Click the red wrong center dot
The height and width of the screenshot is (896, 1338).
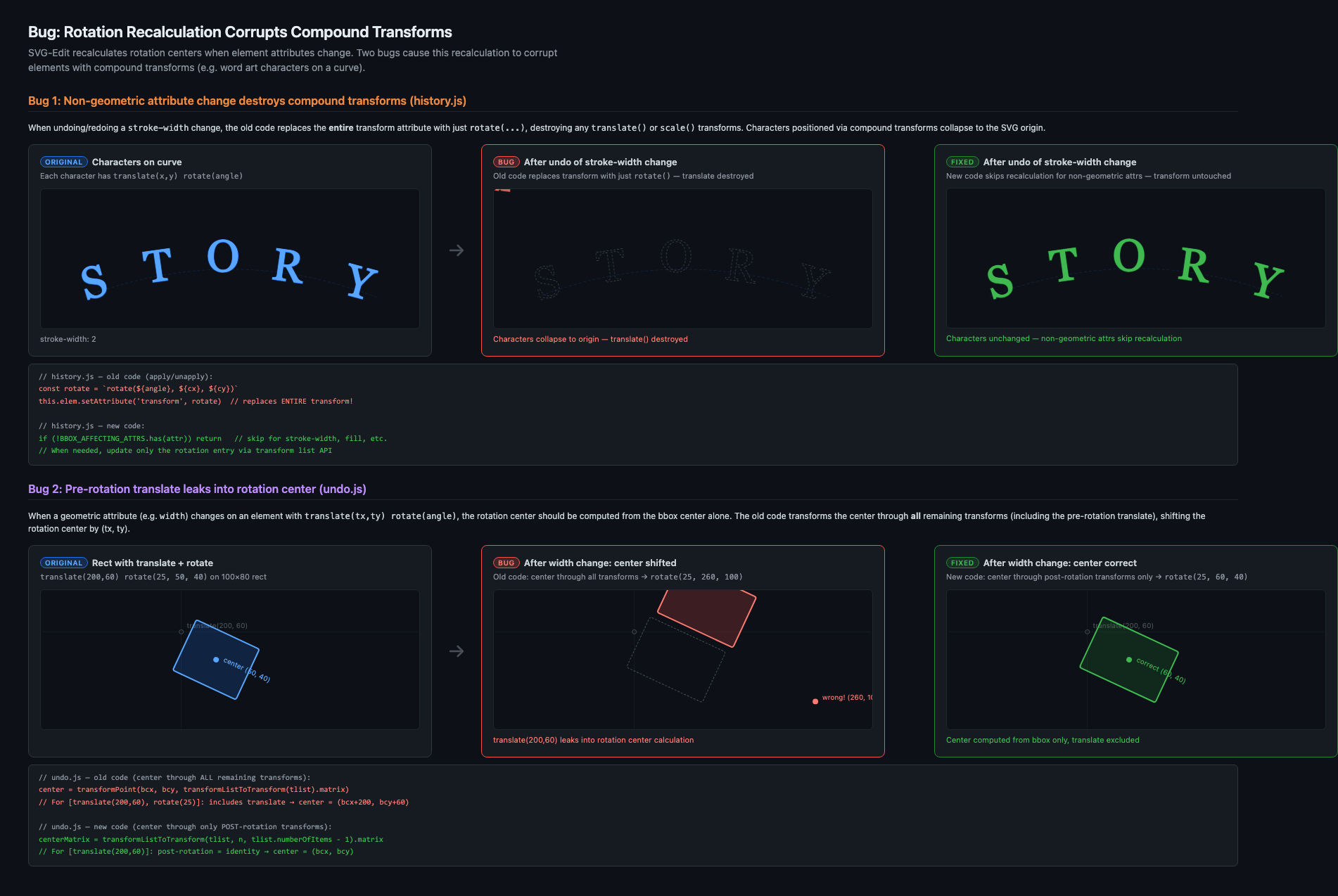815,701
